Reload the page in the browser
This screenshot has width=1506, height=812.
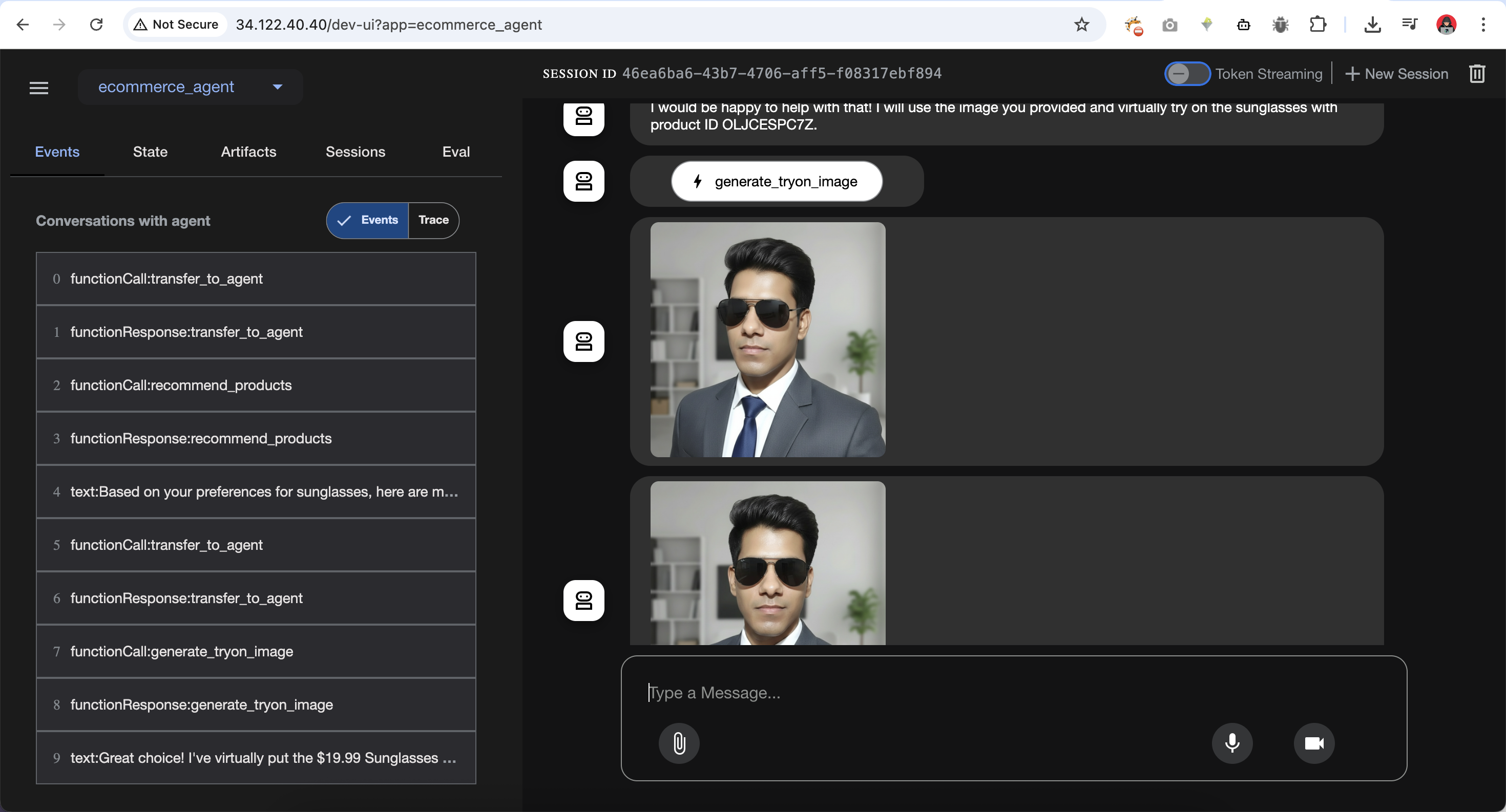tap(96, 25)
